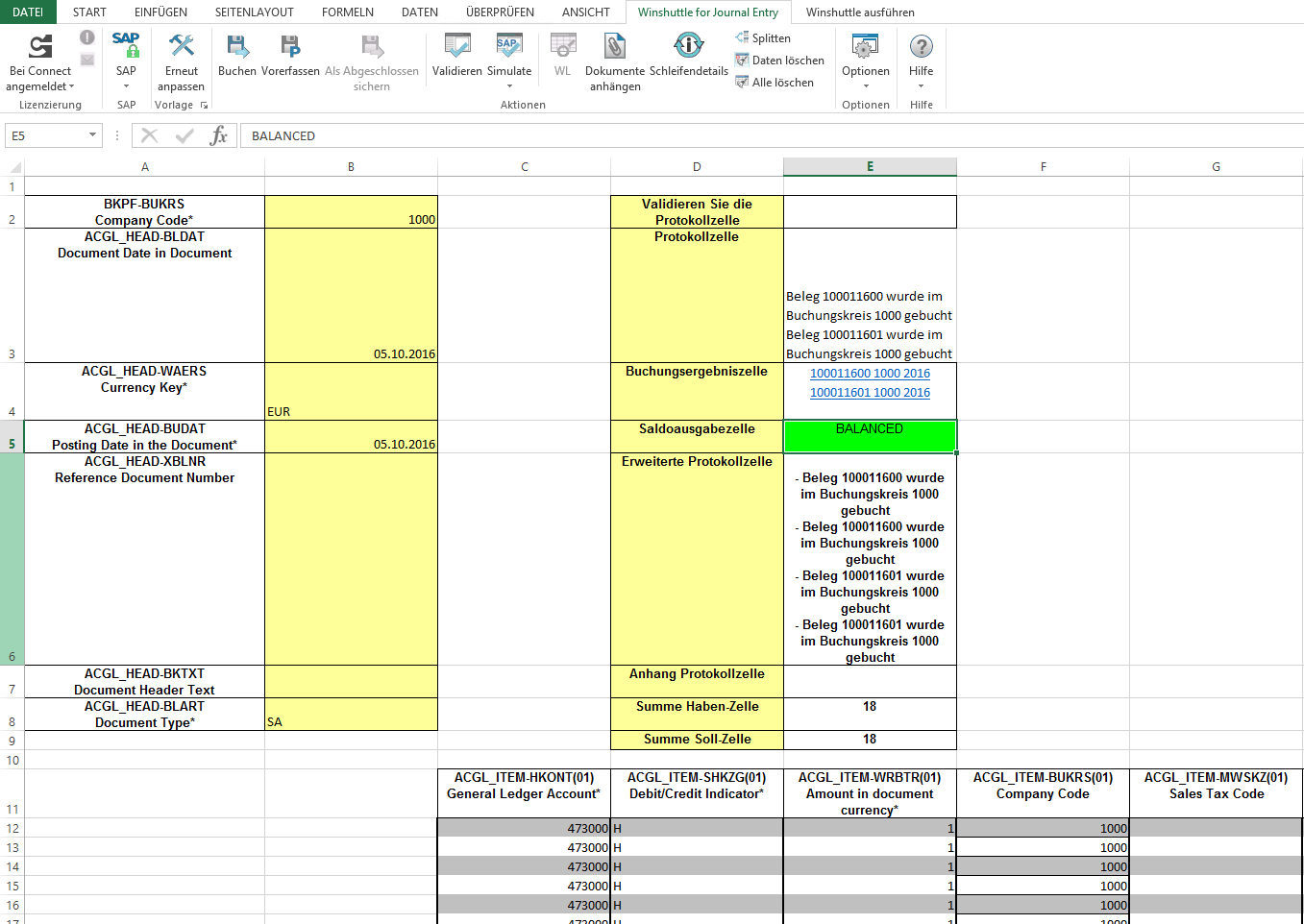Select column A header

(x=145, y=167)
